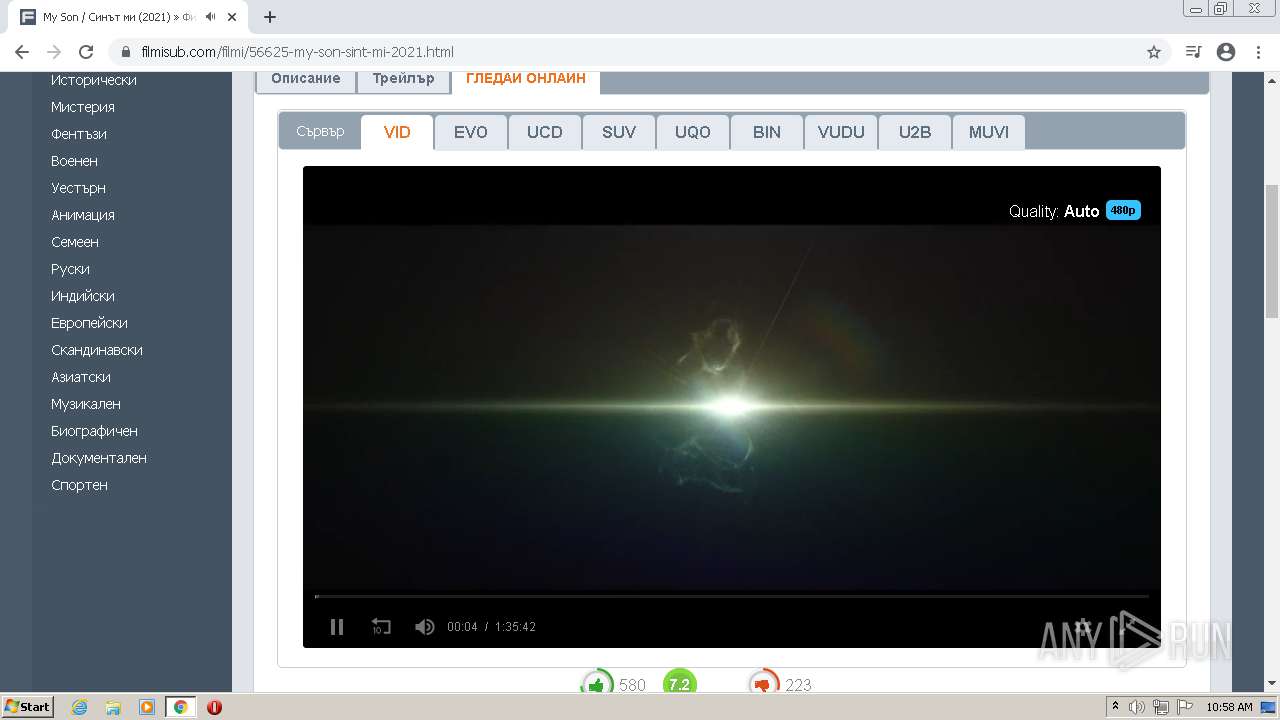Open file explorer folder in taskbar
This screenshot has height=720, width=1280.
coord(113,707)
